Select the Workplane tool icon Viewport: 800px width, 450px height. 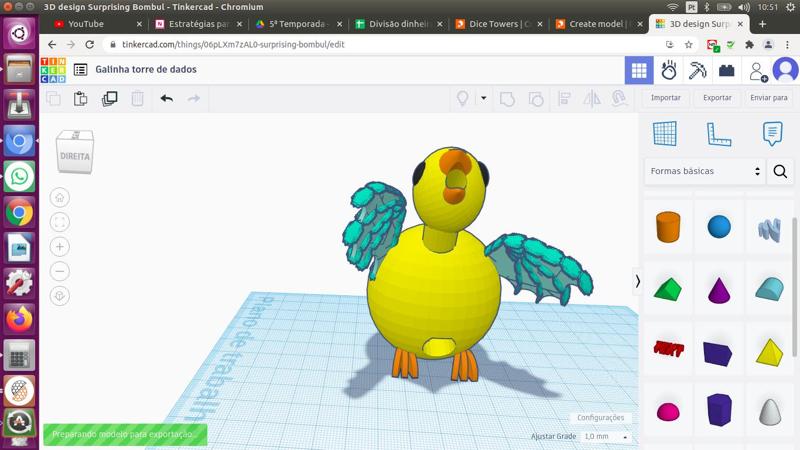[x=665, y=134]
